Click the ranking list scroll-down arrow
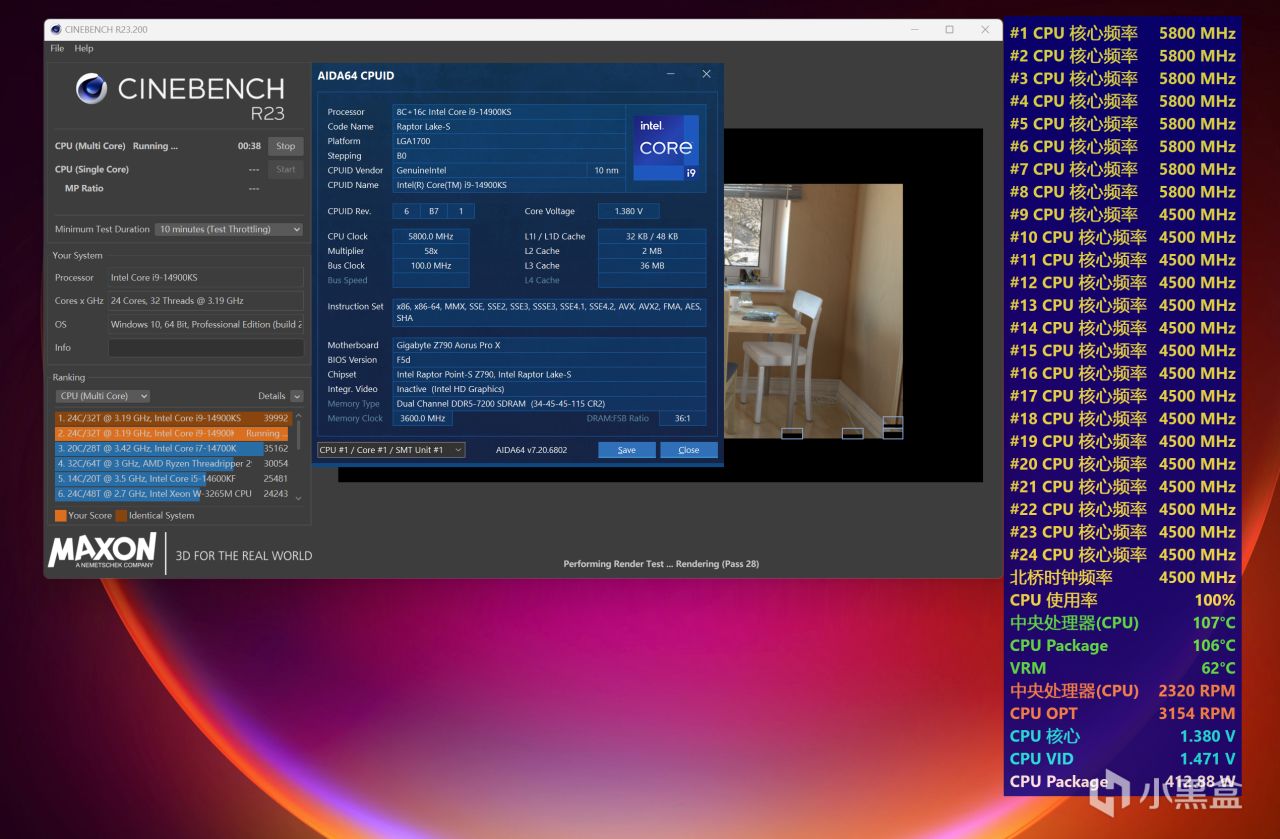1280x839 pixels. [x=297, y=497]
